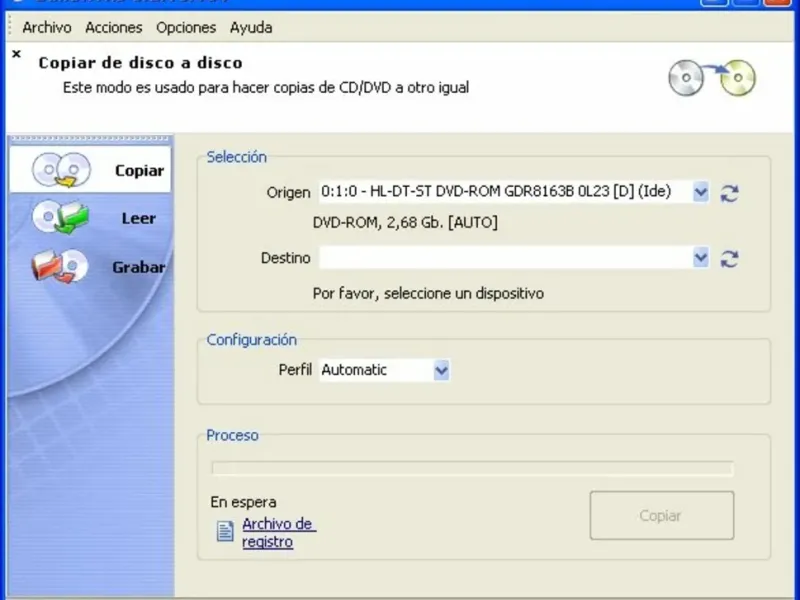Click the Proceso group label
This screenshot has width=800, height=600.
point(232,435)
